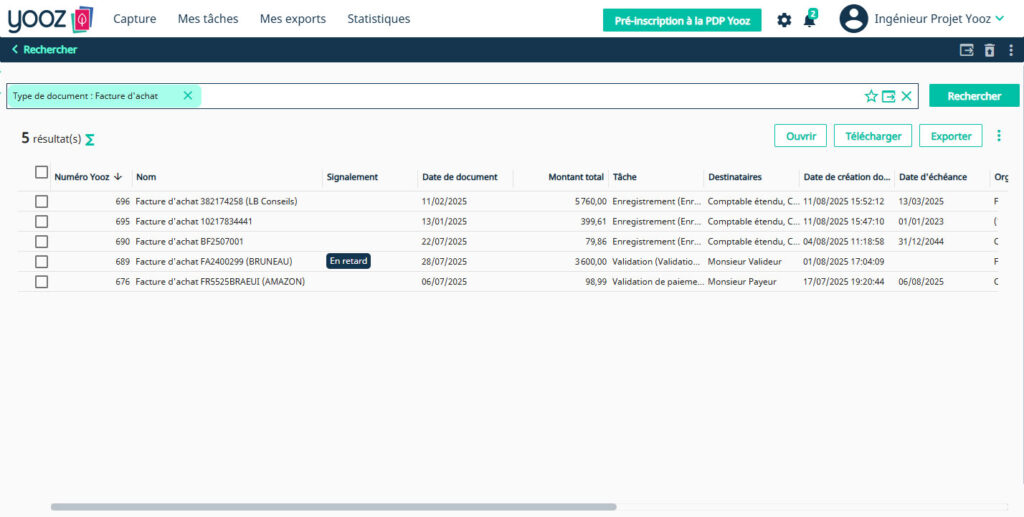Viewport: 1024px width, 517px height.
Task: Sort by Destinataires column header
Action: click(735, 177)
